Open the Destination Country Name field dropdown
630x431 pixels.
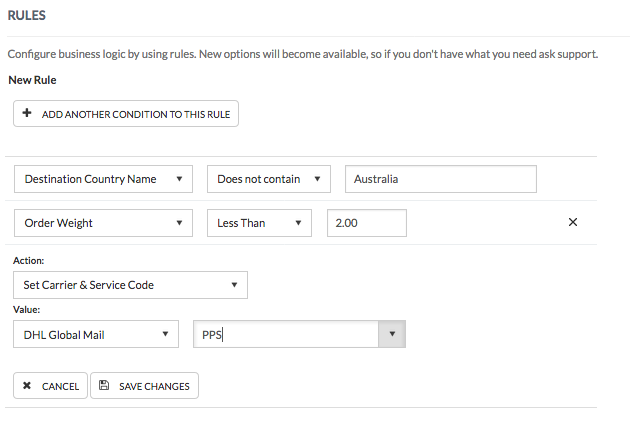103,179
